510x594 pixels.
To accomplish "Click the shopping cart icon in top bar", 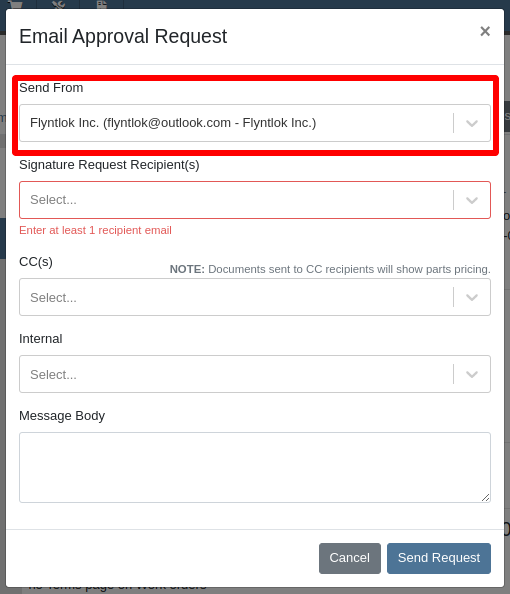I will pos(15,5).
